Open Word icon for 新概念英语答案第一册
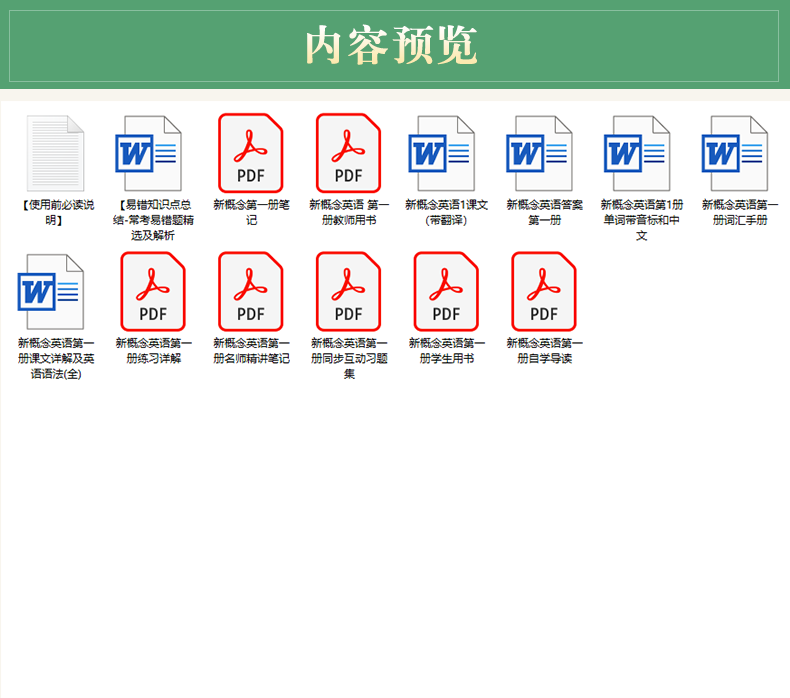This screenshot has height=698, width=790. click(540, 153)
